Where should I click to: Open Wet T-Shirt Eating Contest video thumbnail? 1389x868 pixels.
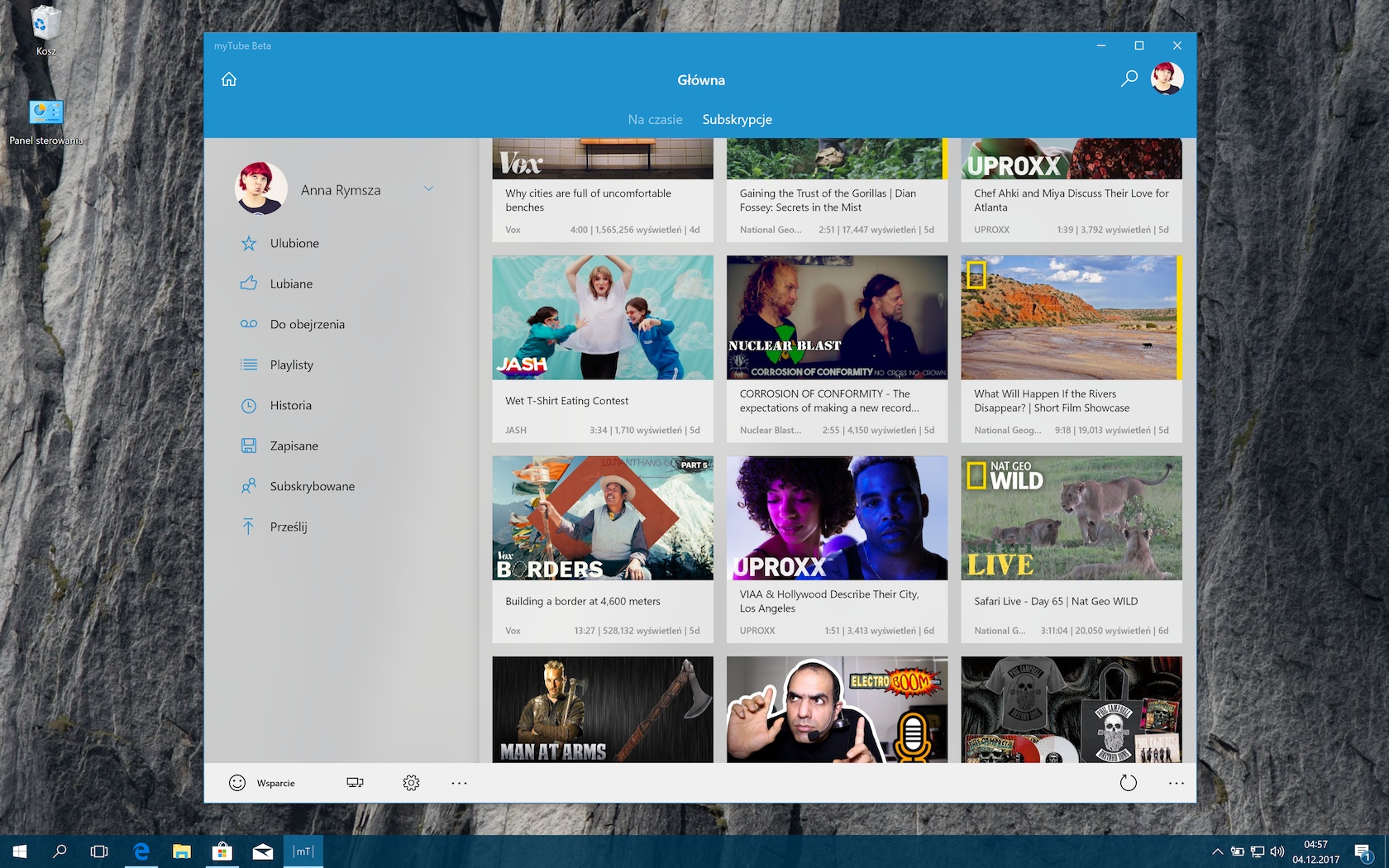pos(602,317)
